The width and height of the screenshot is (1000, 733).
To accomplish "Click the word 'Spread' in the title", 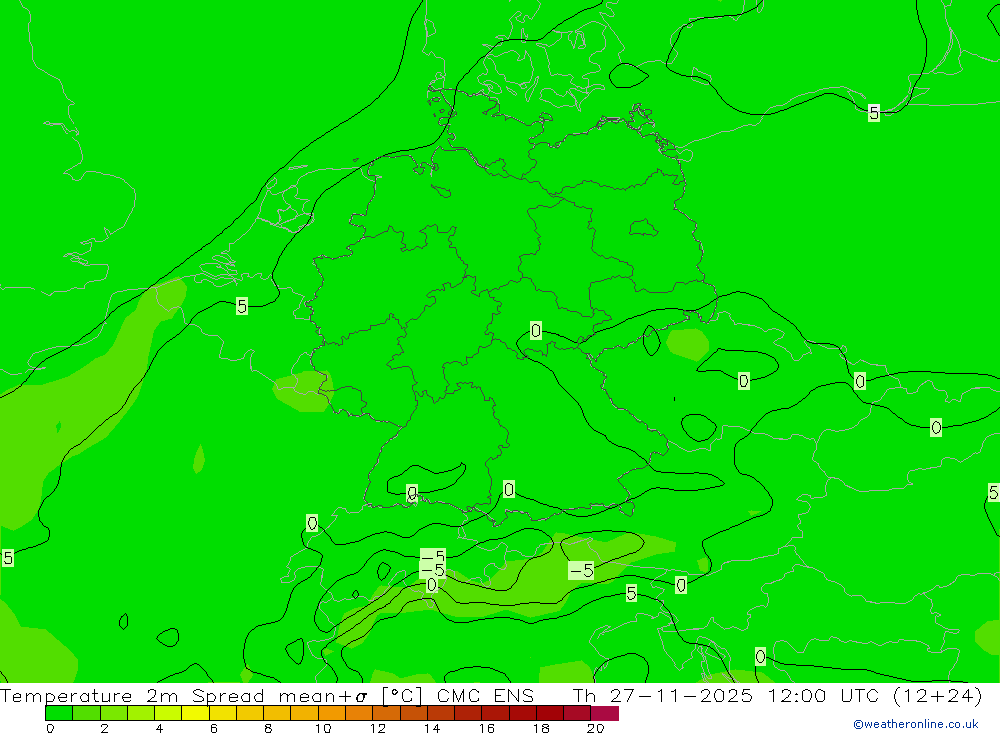I will 228,696.
